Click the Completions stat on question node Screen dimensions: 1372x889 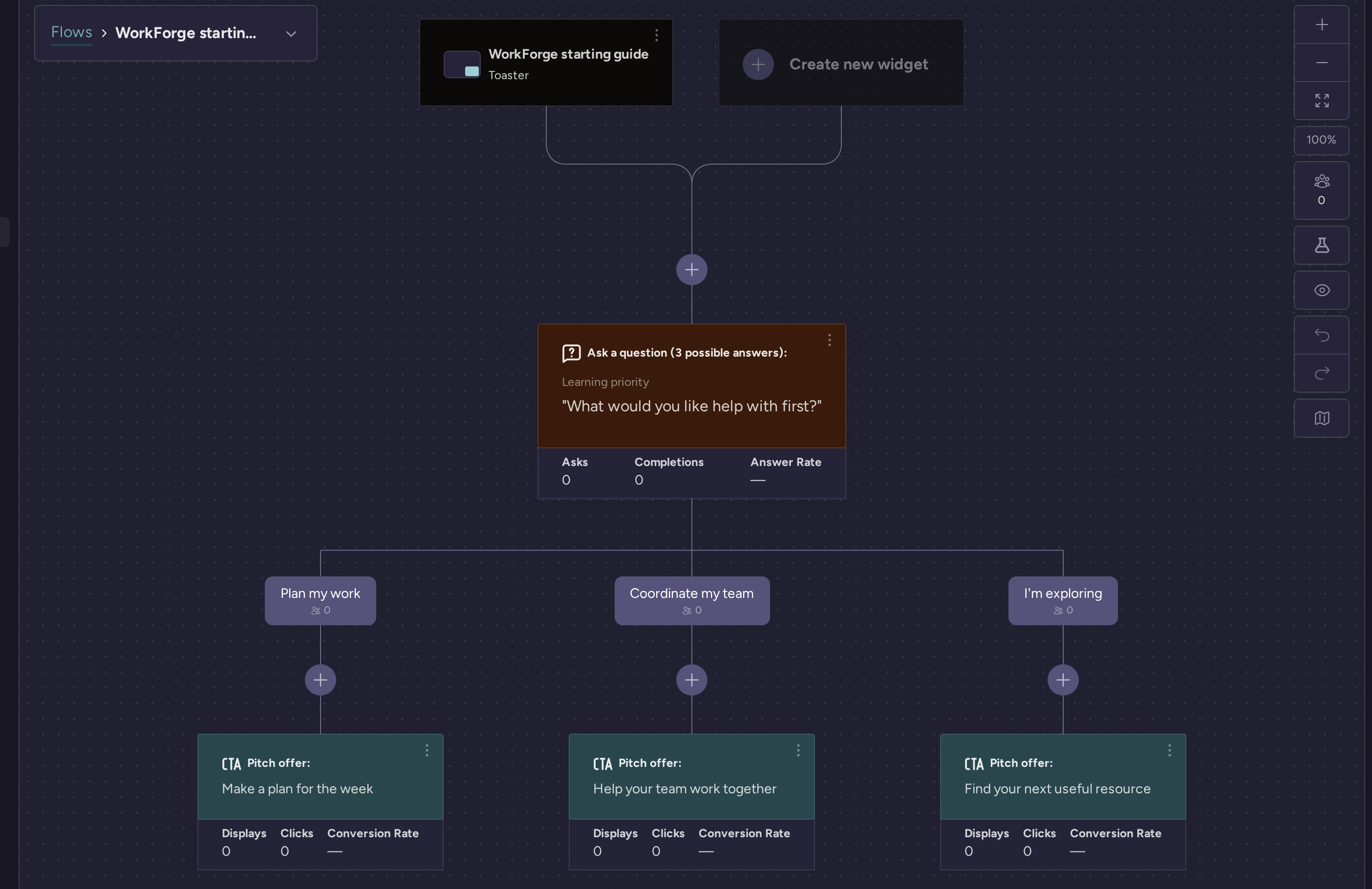669,471
